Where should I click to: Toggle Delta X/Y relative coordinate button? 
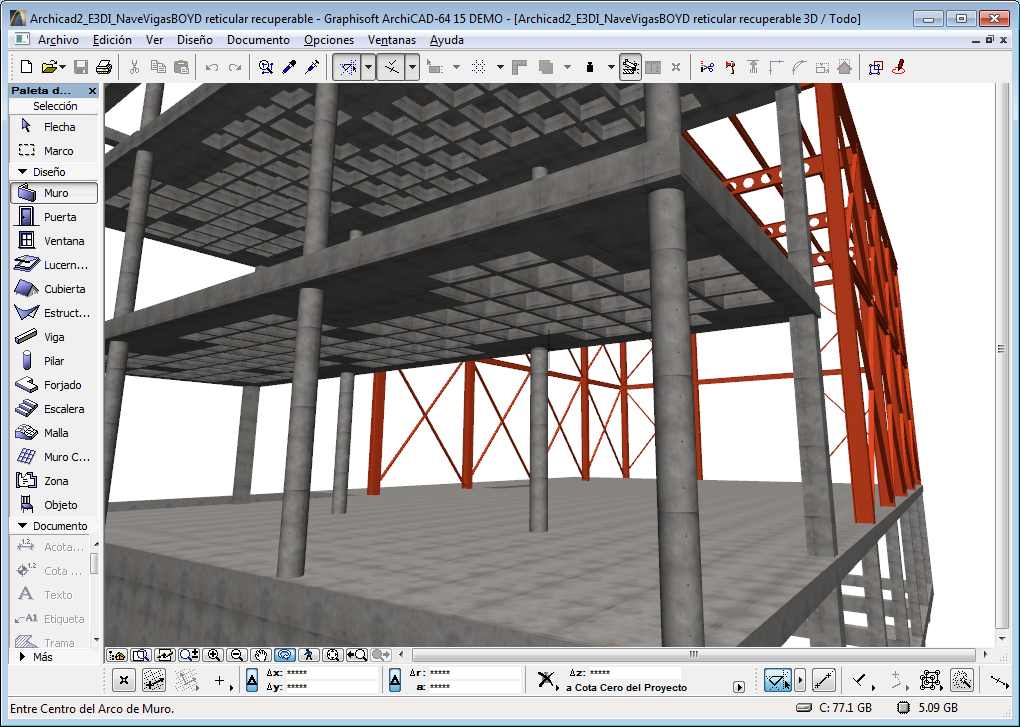coord(252,680)
